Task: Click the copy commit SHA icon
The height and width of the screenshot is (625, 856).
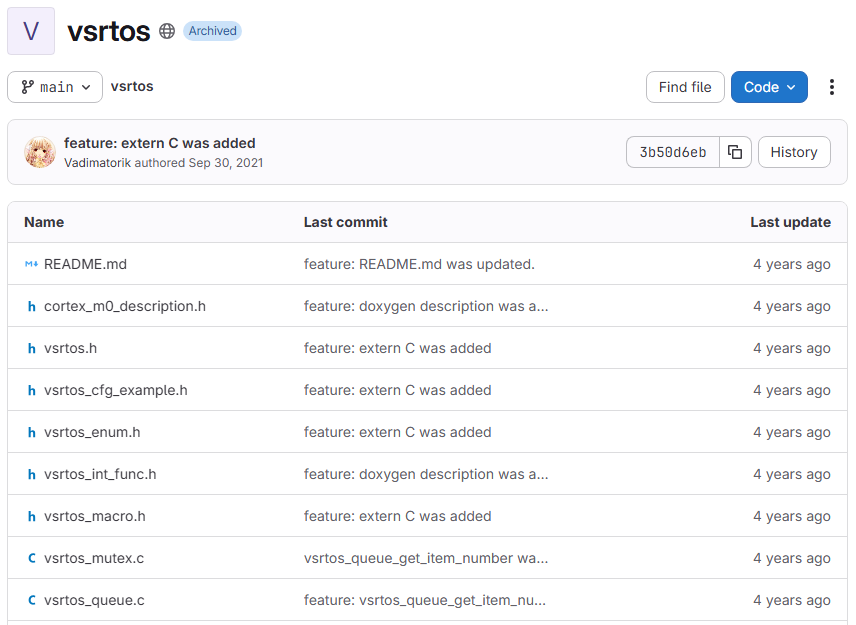Action: point(735,152)
